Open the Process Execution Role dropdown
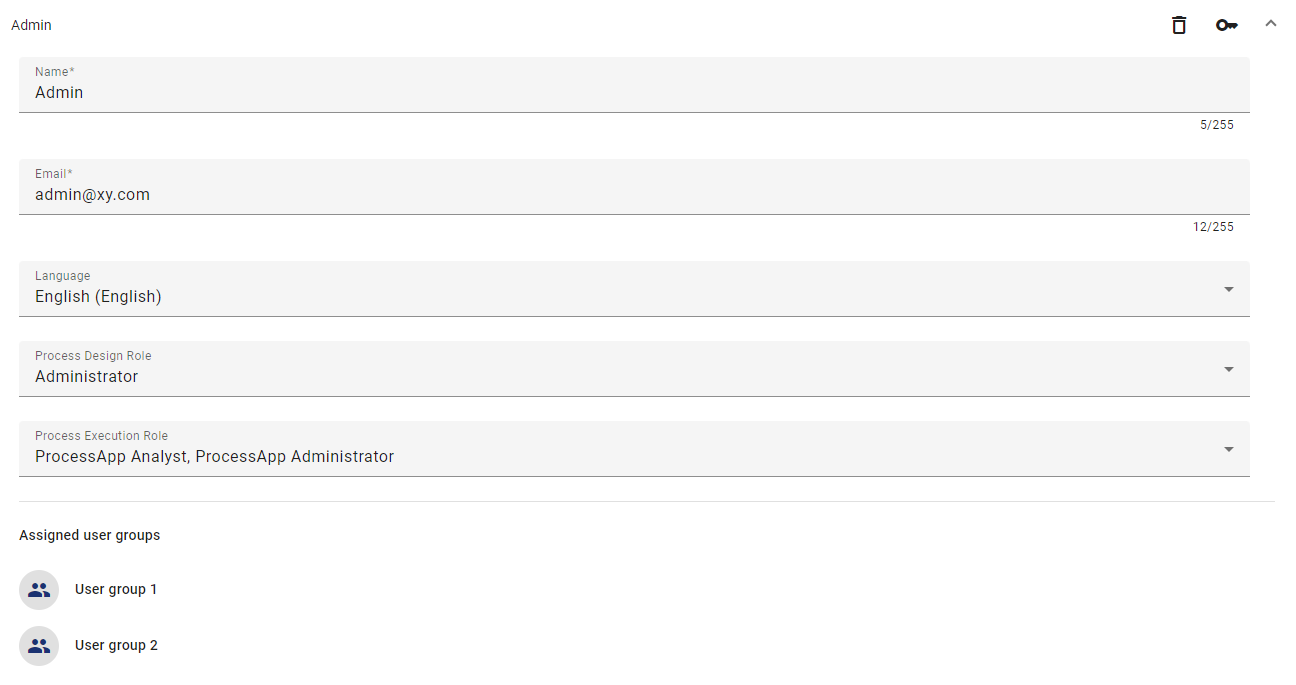1296x685 pixels. [x=1228, y=448]
